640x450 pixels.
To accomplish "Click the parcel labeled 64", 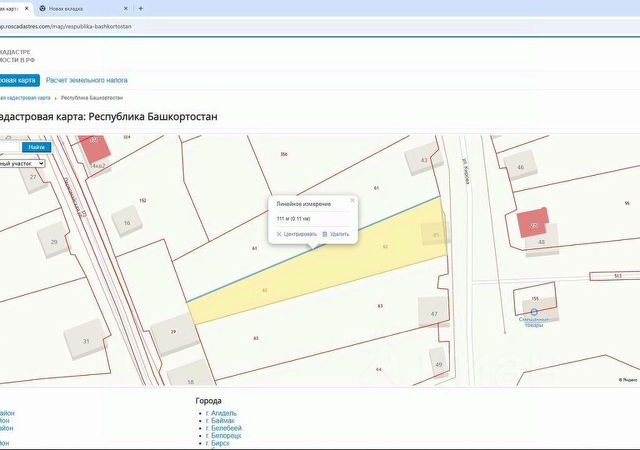I will 379,370.
